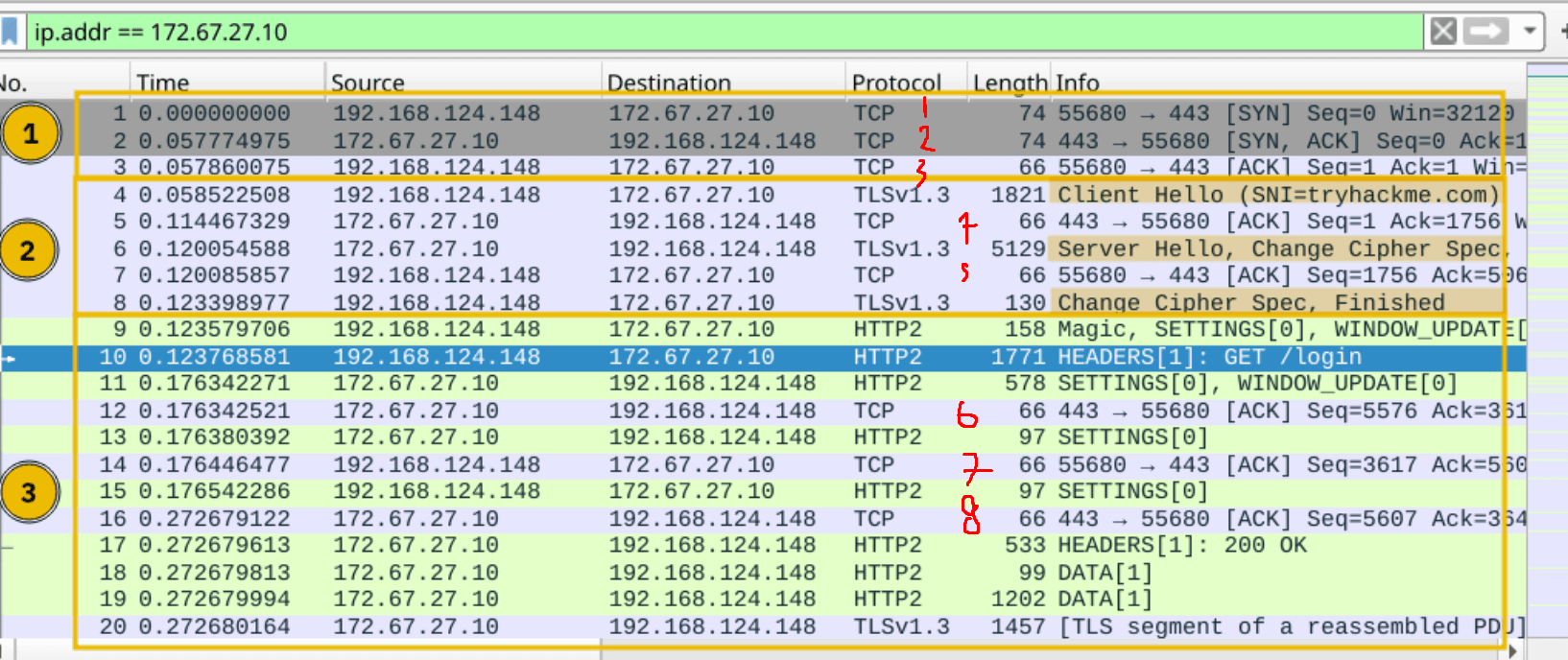Click the display filter bookmark icon

(x=11, y=32)
